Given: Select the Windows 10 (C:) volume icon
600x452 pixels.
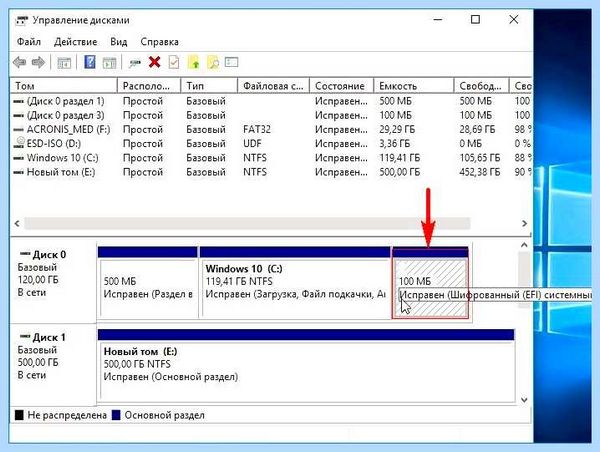Looking at the screenshot, I should click(x=18, y=158).
